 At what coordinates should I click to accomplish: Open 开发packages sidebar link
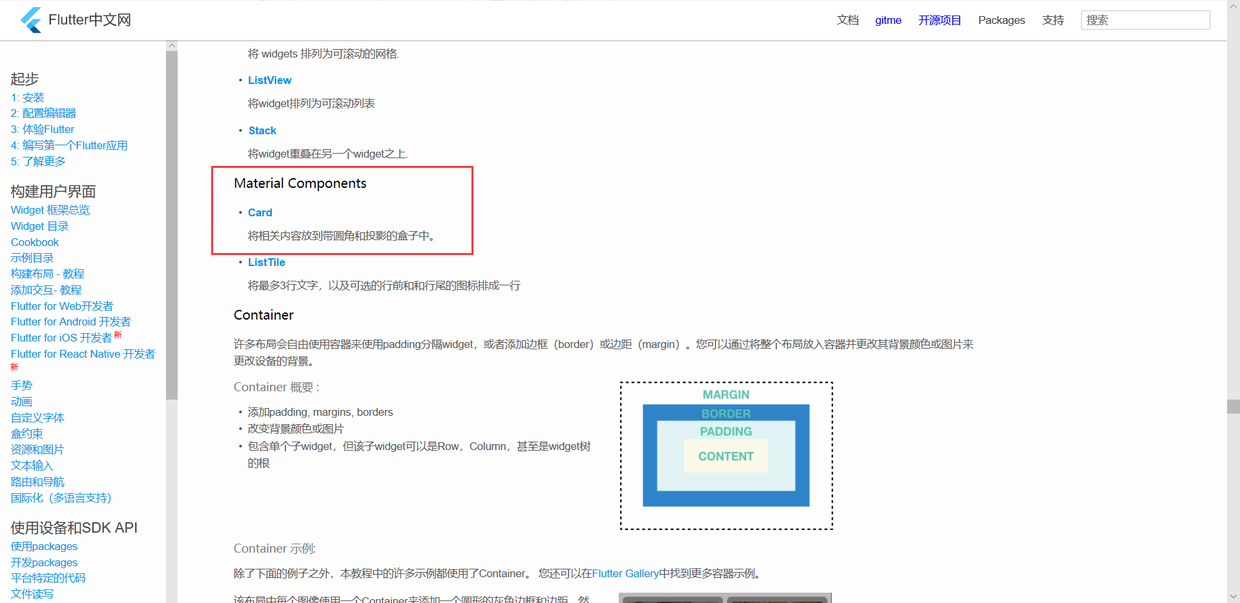pos(44,562)
